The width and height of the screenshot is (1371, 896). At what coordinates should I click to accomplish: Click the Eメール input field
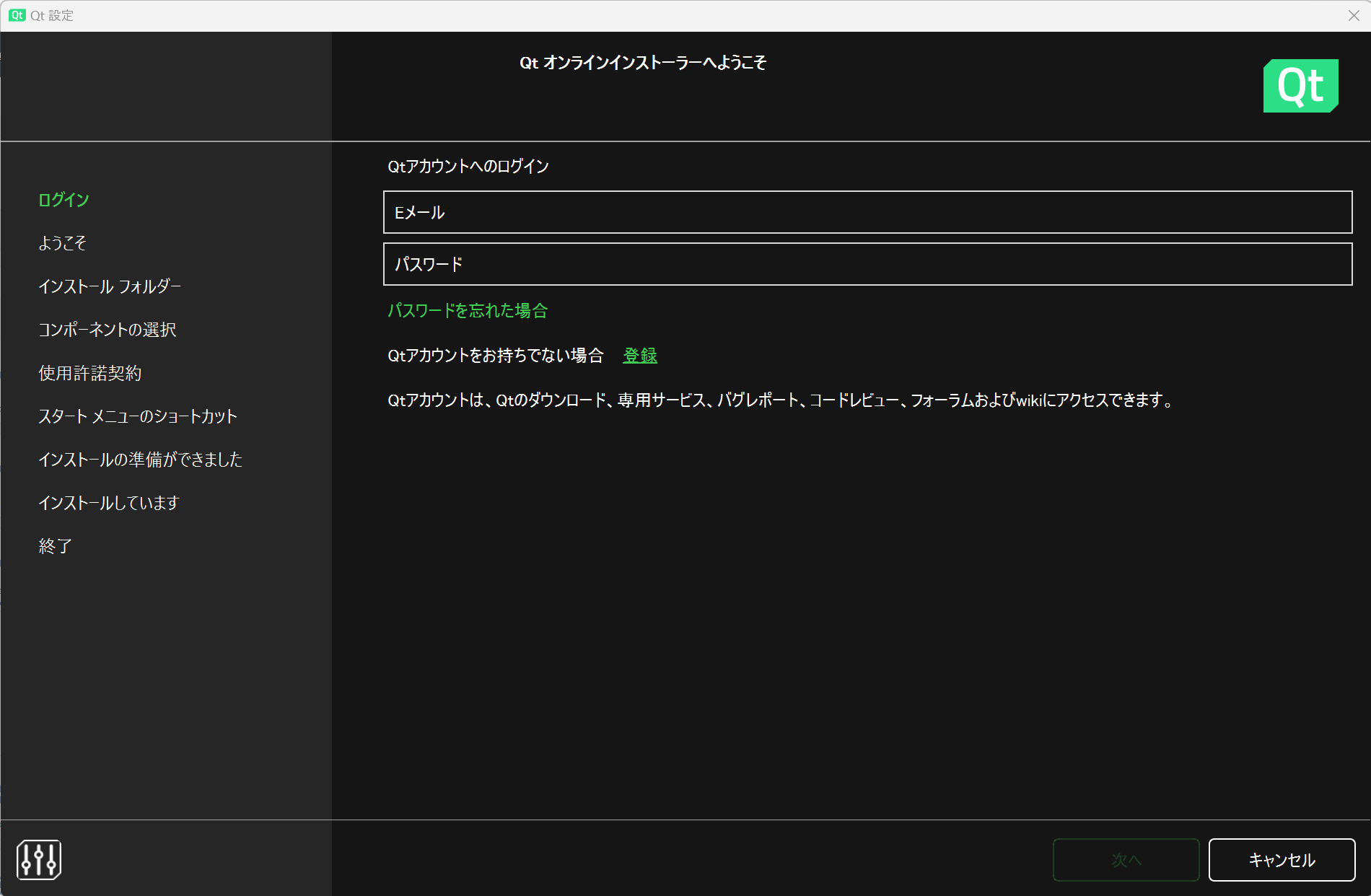[x=867, y=212]
